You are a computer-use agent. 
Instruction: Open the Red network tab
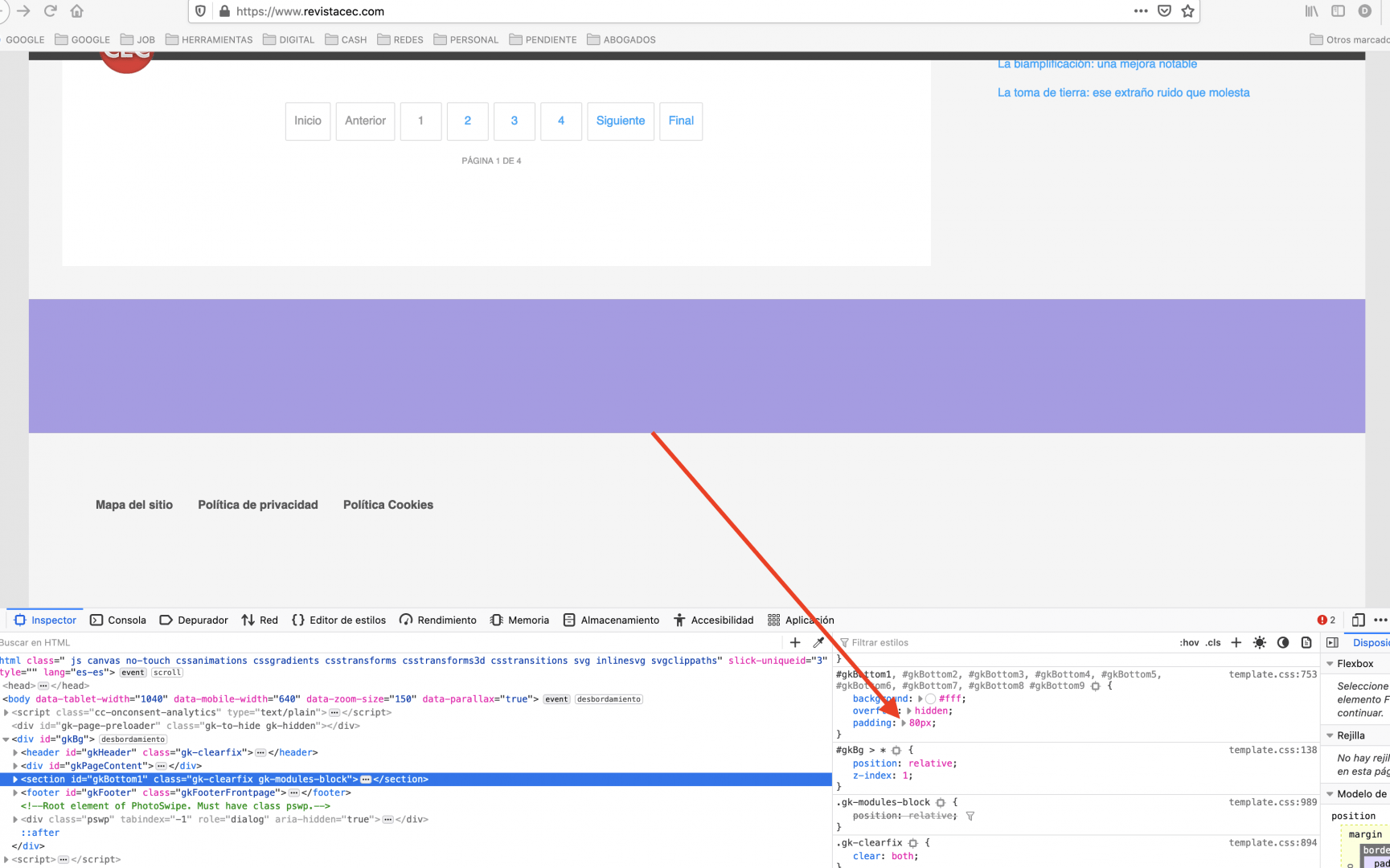pyautogui.click(x=260, y=620)
